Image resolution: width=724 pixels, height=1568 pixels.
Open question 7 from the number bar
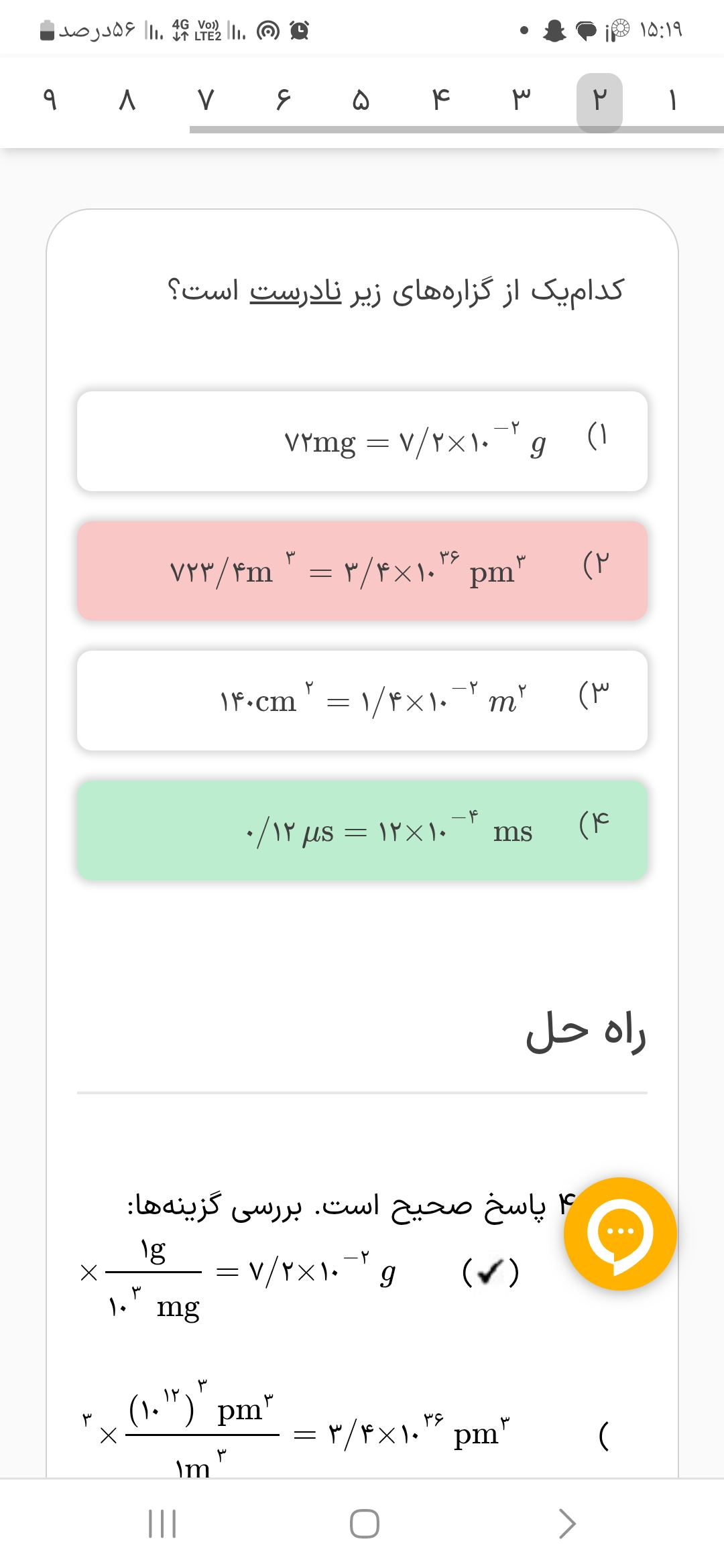point(205,101)
